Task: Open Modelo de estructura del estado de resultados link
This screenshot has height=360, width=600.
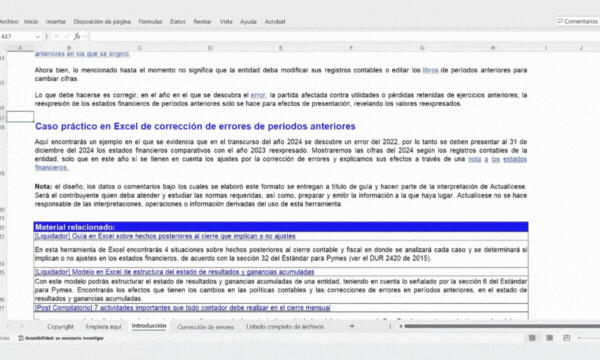Action: tap(174, 272)
